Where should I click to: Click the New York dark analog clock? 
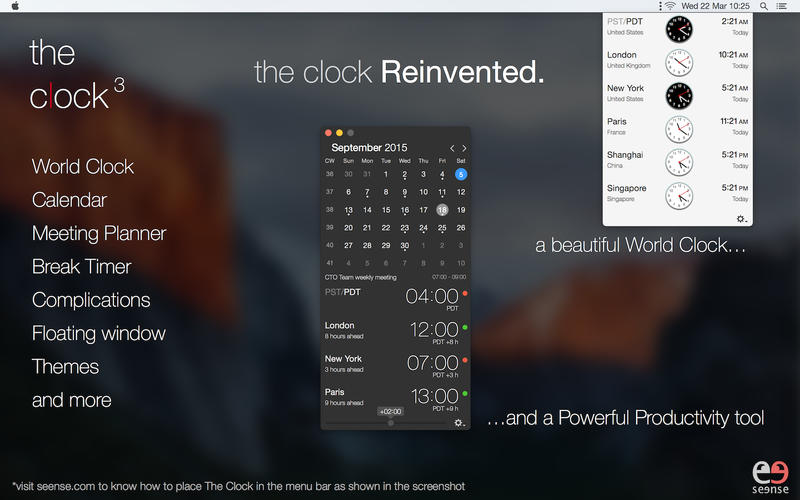679,95
